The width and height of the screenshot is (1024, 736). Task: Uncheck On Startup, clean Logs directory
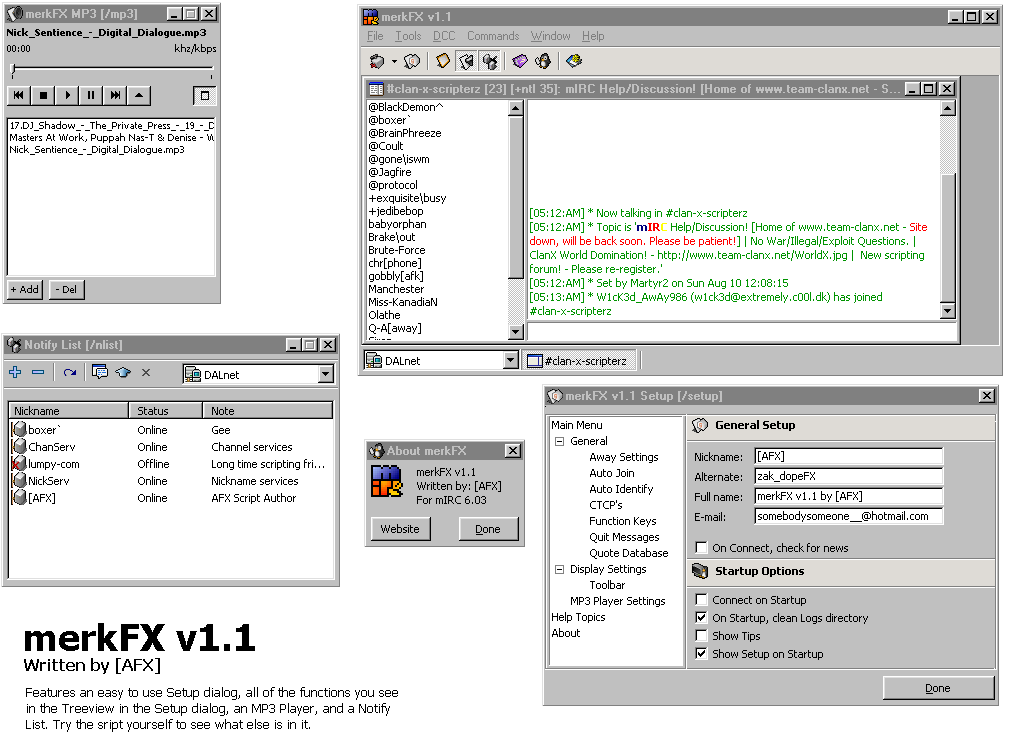tap(701, 618)
